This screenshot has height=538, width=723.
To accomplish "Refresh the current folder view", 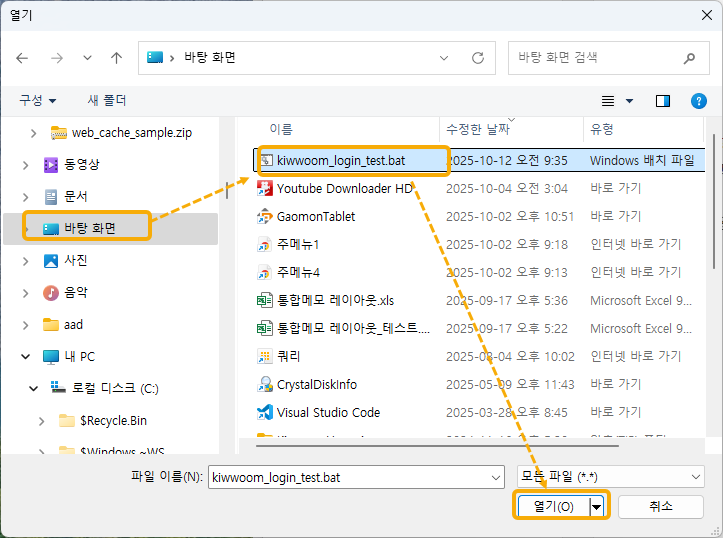I will coord(478,58).
